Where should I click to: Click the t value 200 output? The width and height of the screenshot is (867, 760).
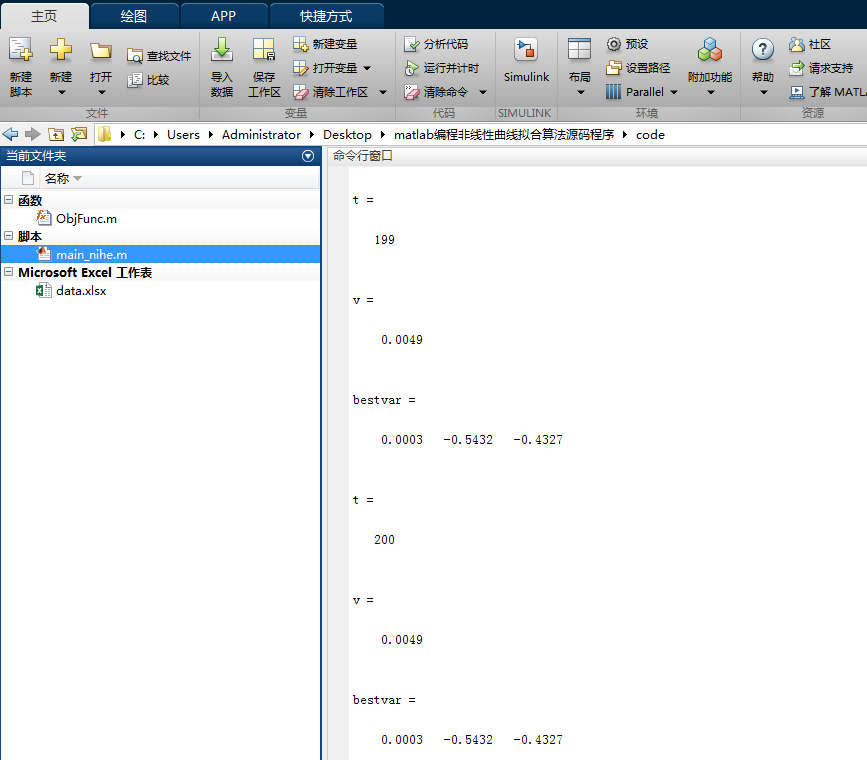pos(384,539)
